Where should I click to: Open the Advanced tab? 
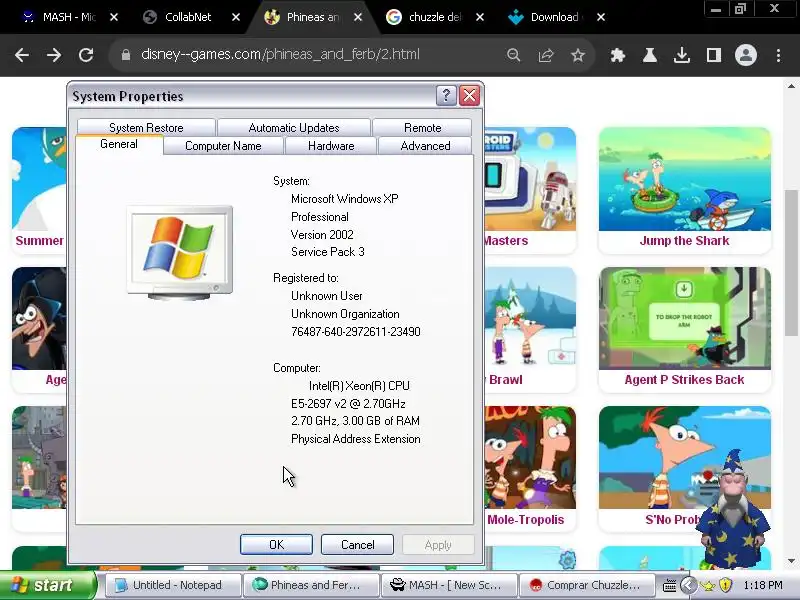425,146
